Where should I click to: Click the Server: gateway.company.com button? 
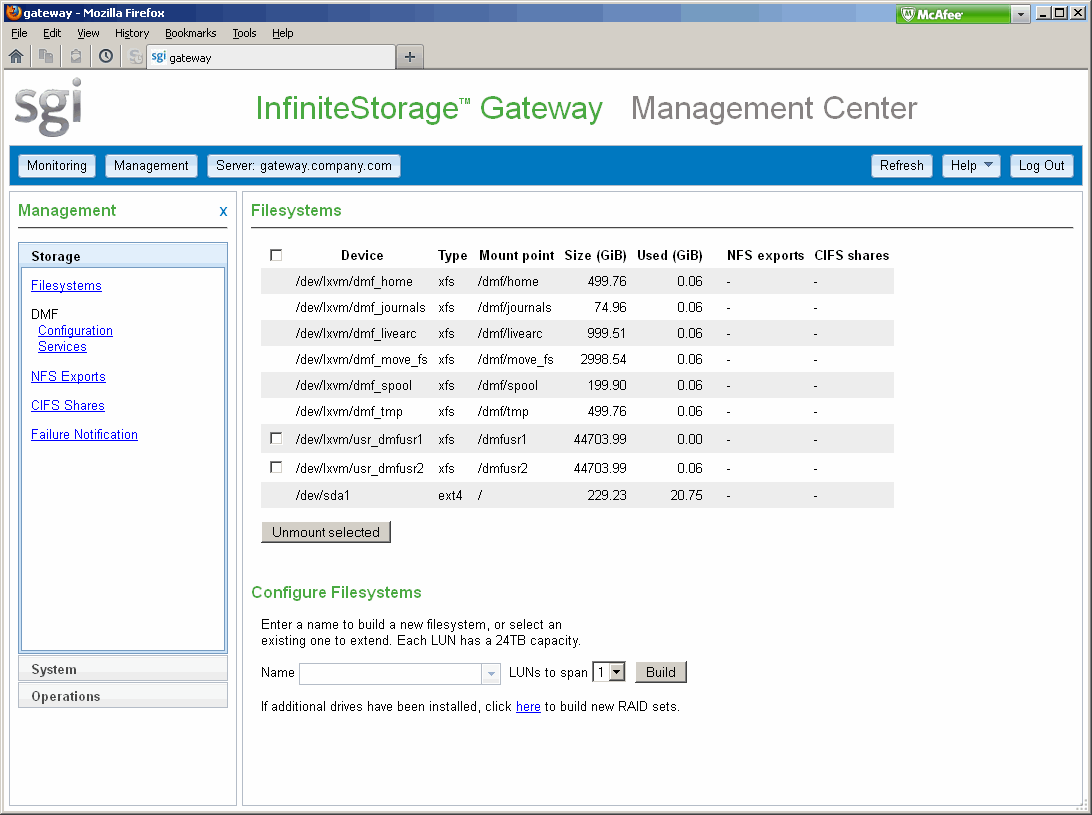pyautogui.click(x=304, y=166)
